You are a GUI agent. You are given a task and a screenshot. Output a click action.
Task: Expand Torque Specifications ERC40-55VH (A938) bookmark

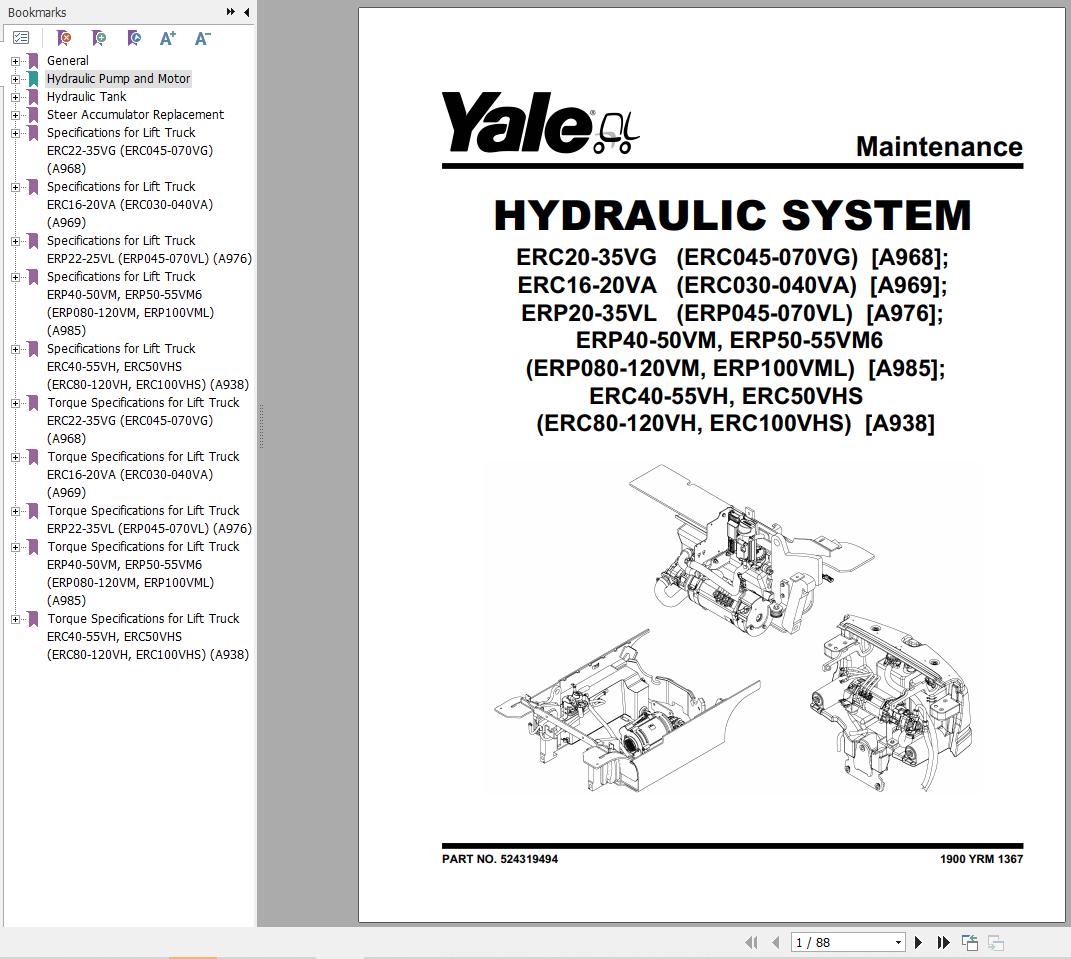click(x=15, y=620)
